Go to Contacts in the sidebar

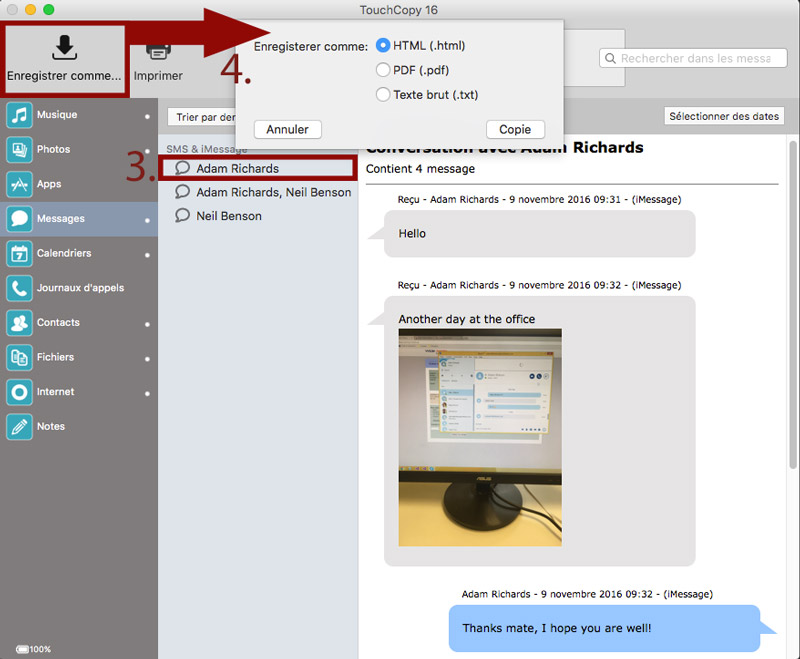(79, 323)
